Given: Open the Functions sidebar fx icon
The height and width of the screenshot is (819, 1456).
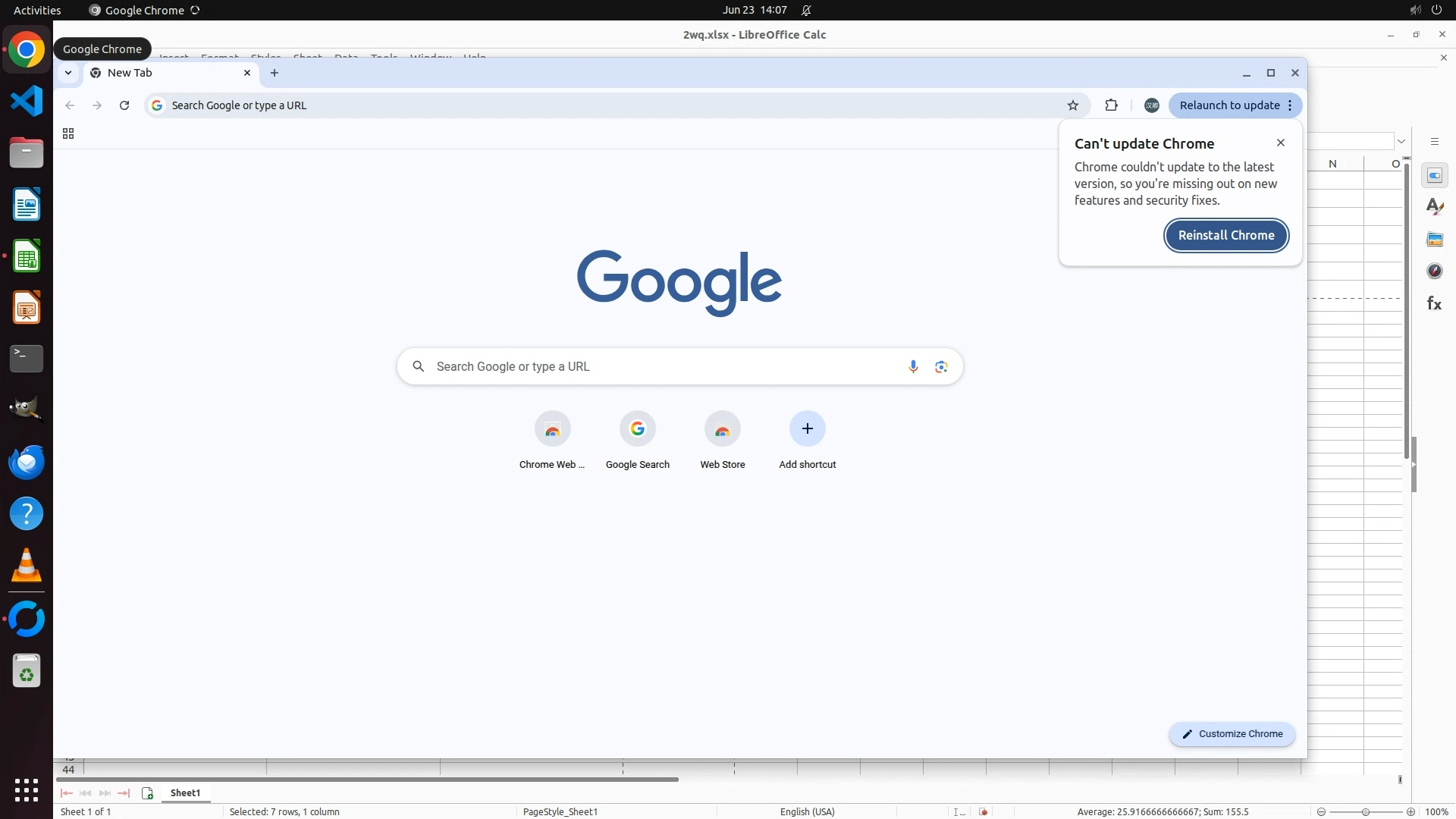Looking at the screenshot, I should (1434, 304).
